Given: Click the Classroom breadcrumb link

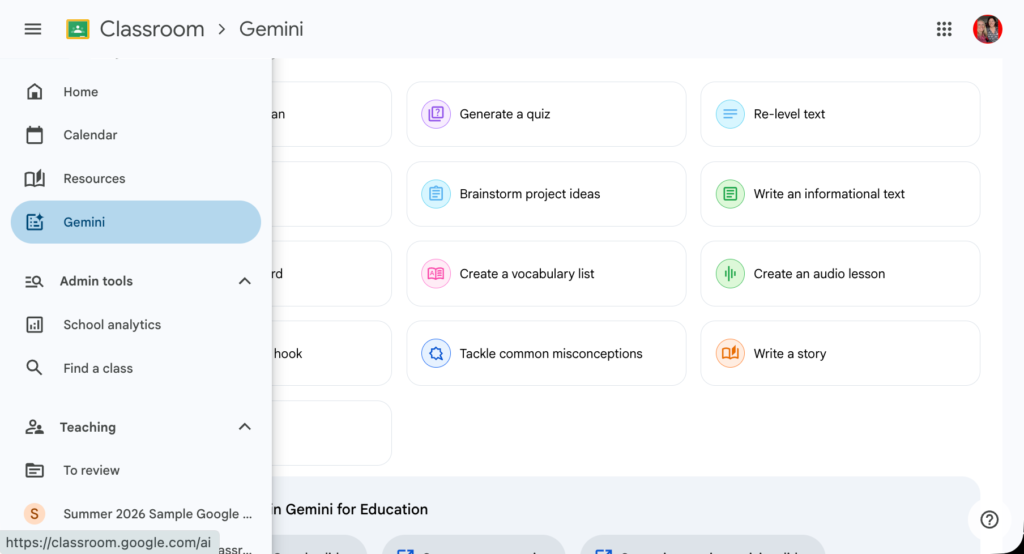Looking at the screenshot, I should 152,29.
